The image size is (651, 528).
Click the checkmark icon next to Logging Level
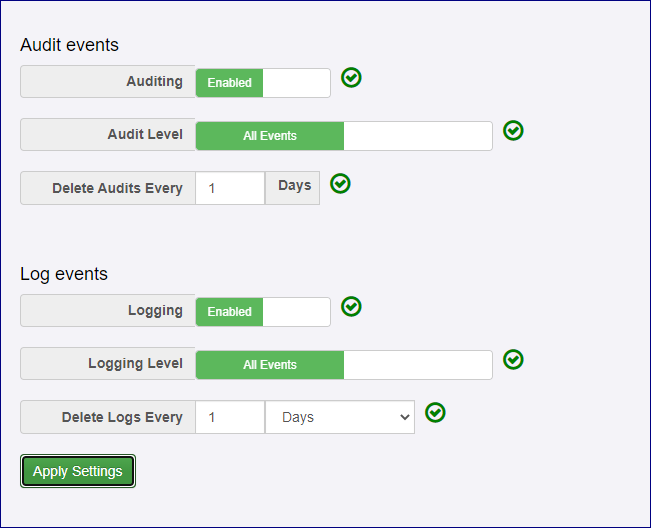click(x=513, y=360)
